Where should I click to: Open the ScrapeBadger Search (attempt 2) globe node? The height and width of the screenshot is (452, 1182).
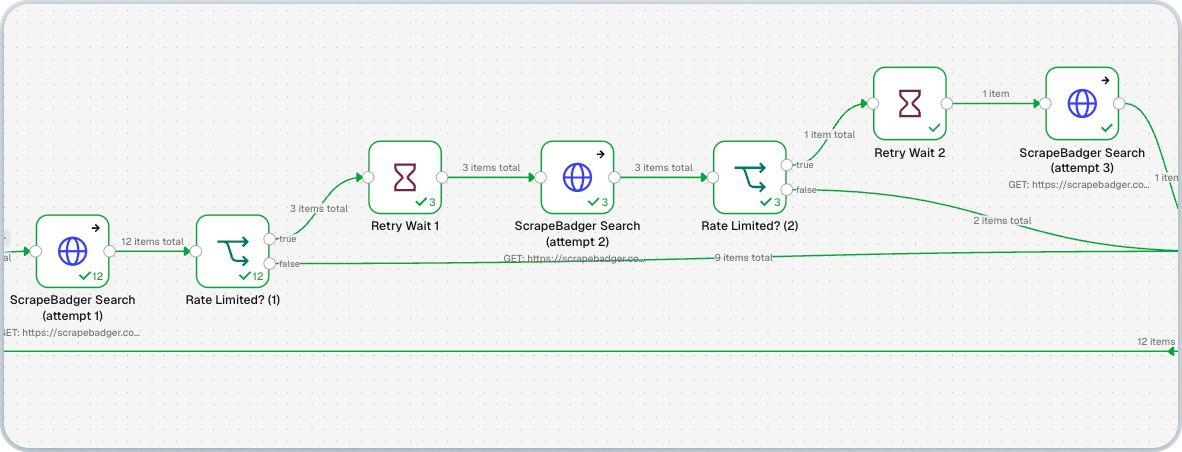577,177
